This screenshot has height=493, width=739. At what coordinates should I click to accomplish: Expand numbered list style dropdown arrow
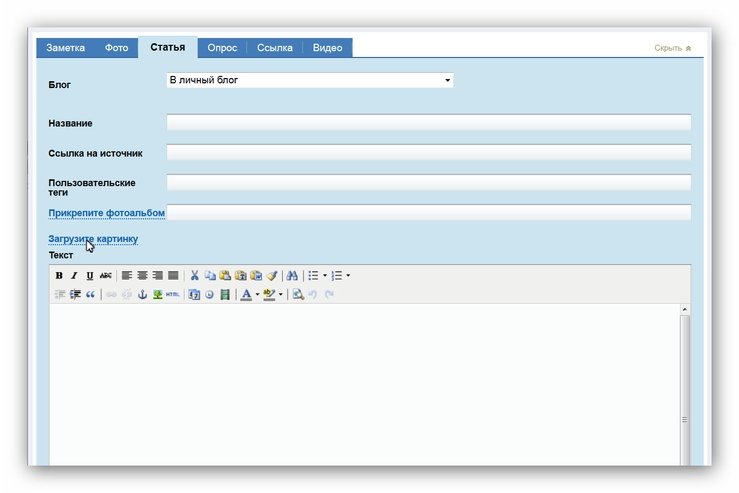pyautogui.click(x=348, y=276)
